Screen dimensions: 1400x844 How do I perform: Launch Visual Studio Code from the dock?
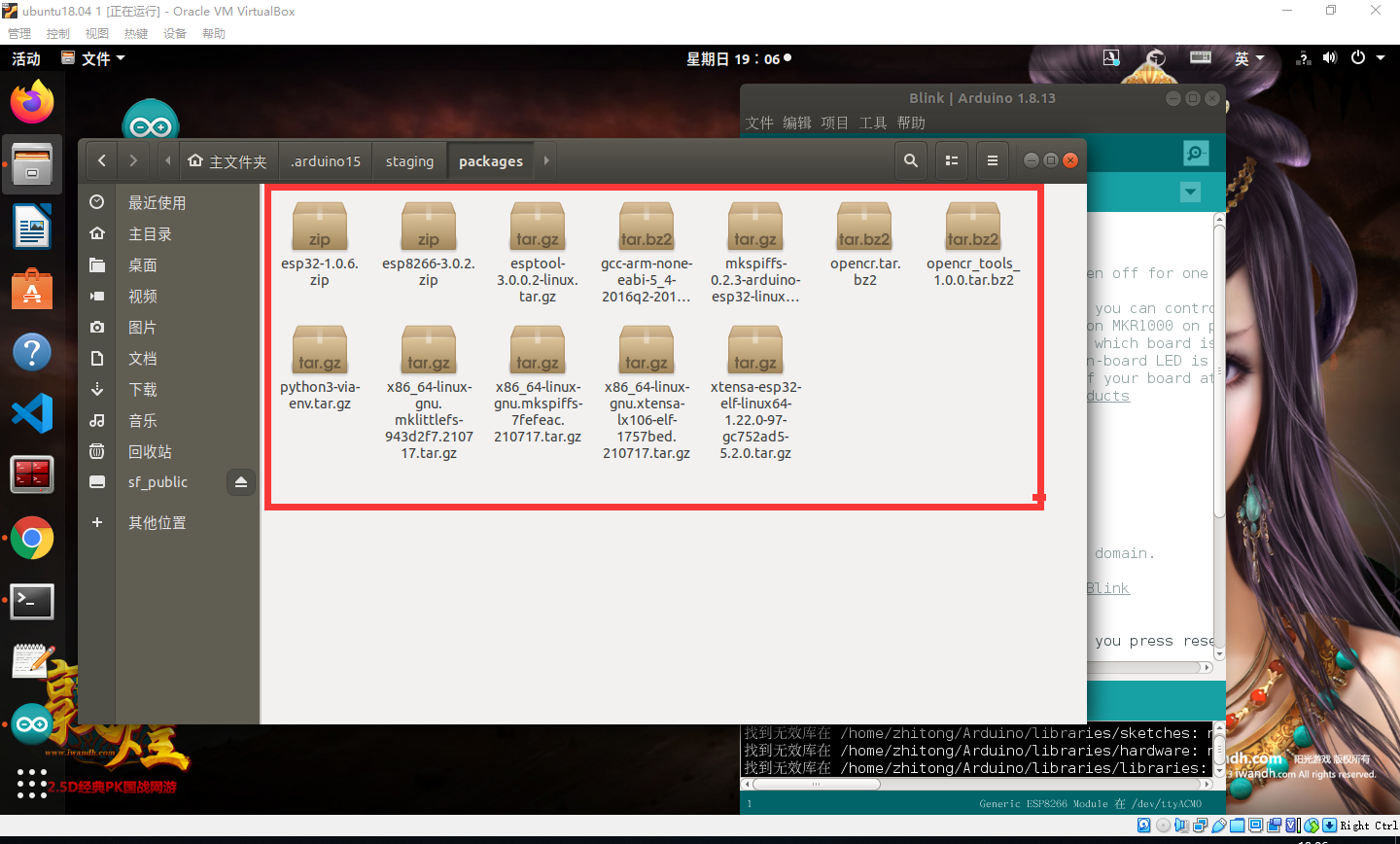click(32, 413)
